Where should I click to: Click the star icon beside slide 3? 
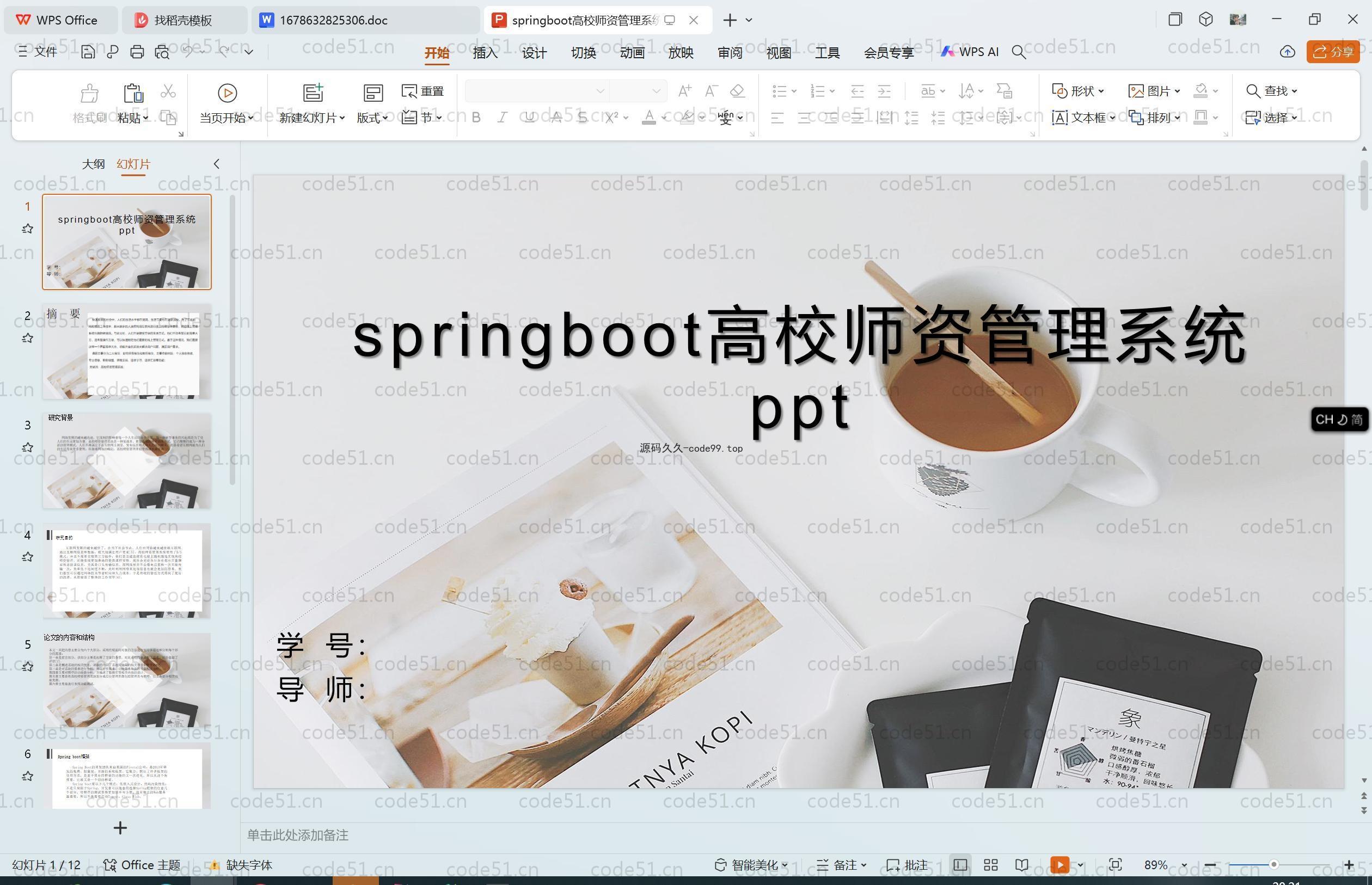point(27,448)
